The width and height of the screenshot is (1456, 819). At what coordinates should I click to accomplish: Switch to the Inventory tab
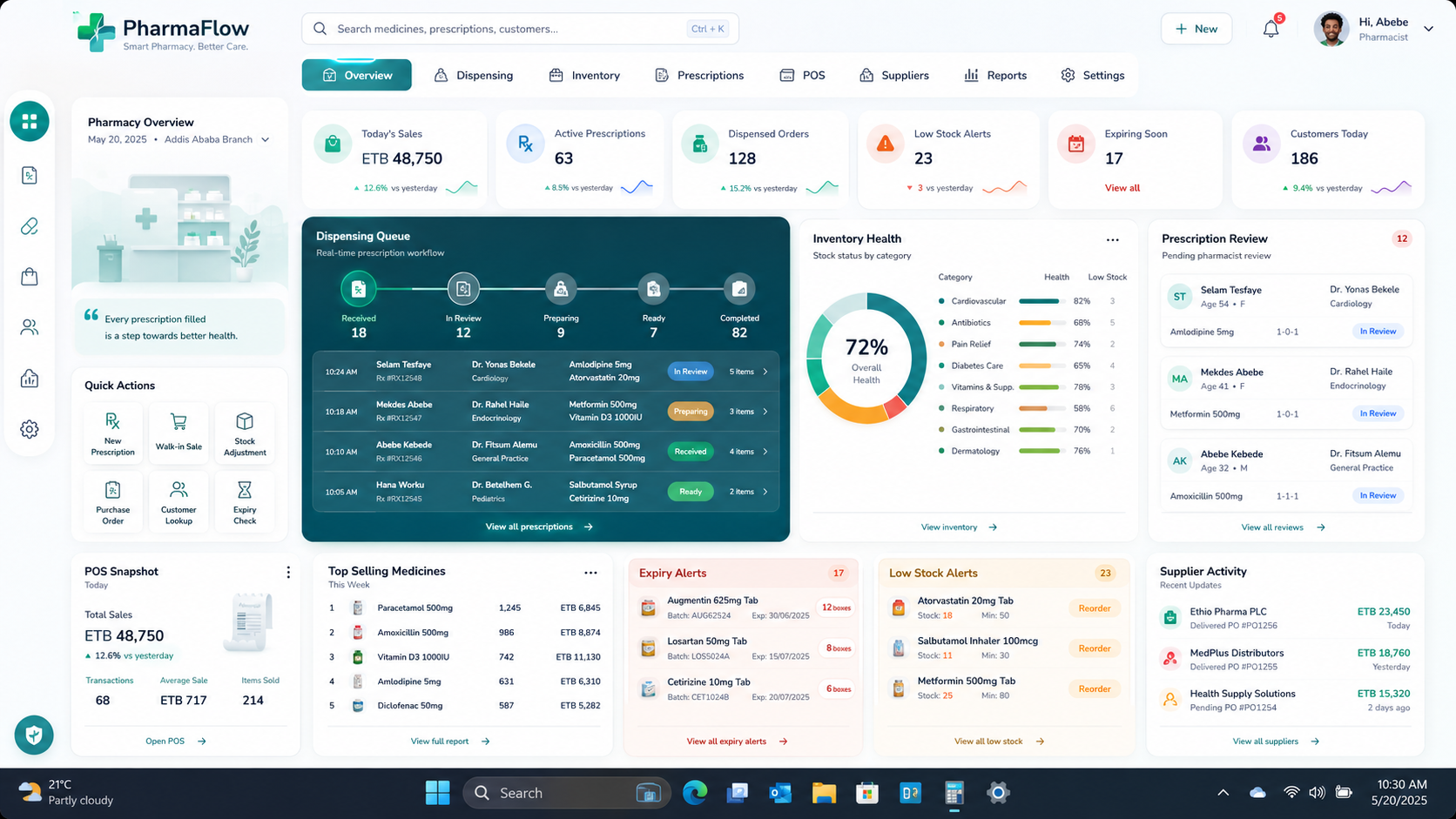tap(584, 75)
